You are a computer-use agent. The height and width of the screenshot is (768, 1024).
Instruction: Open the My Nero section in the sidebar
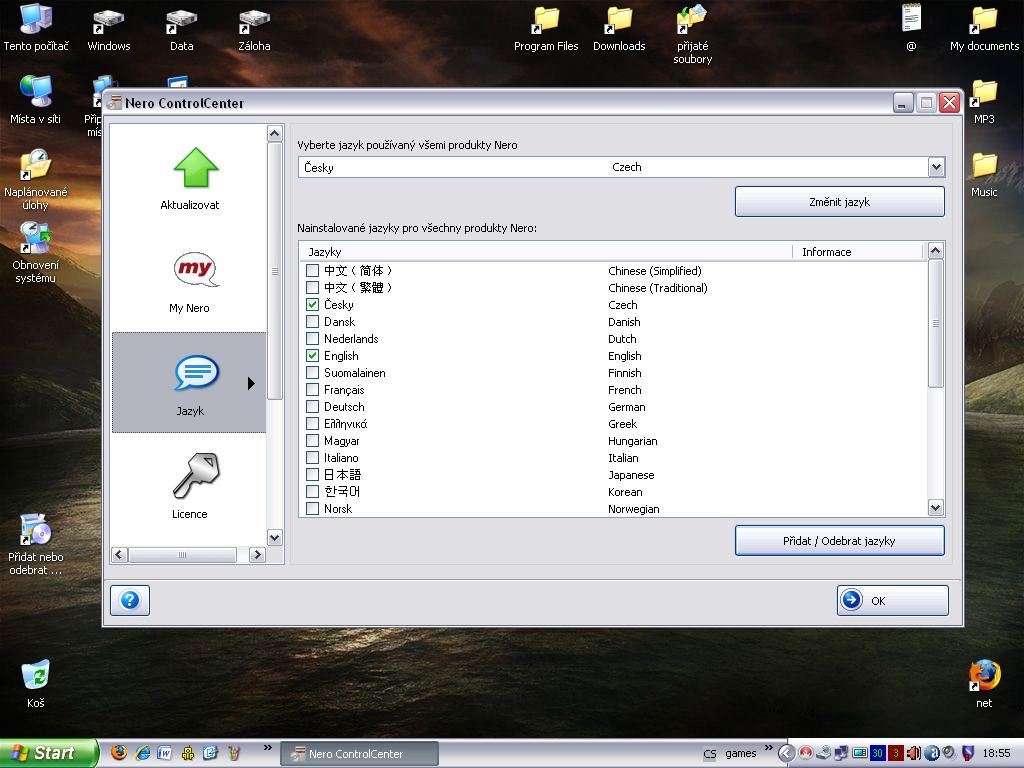189,283
